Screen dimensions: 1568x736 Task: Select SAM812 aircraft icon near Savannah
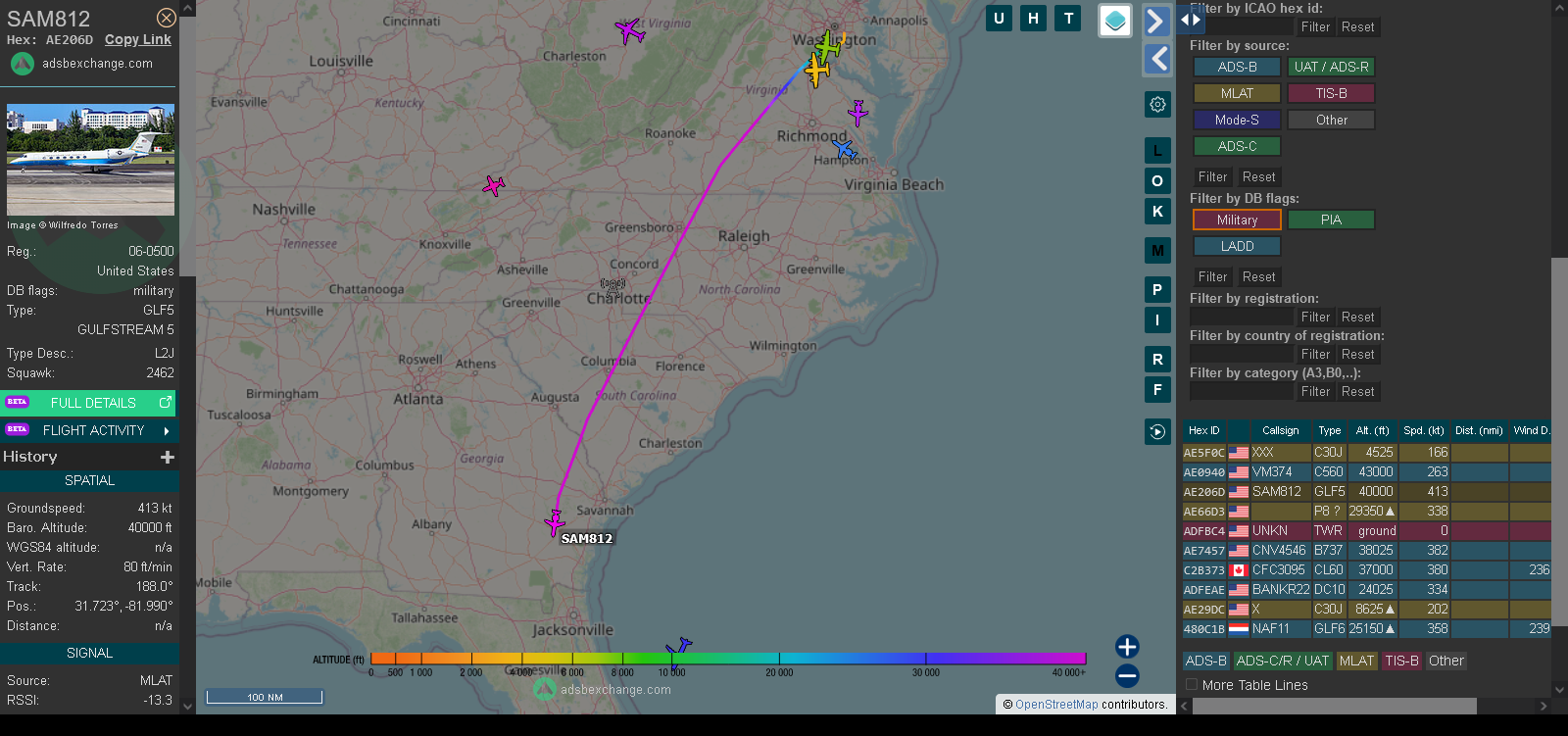[x=555, y=523]
